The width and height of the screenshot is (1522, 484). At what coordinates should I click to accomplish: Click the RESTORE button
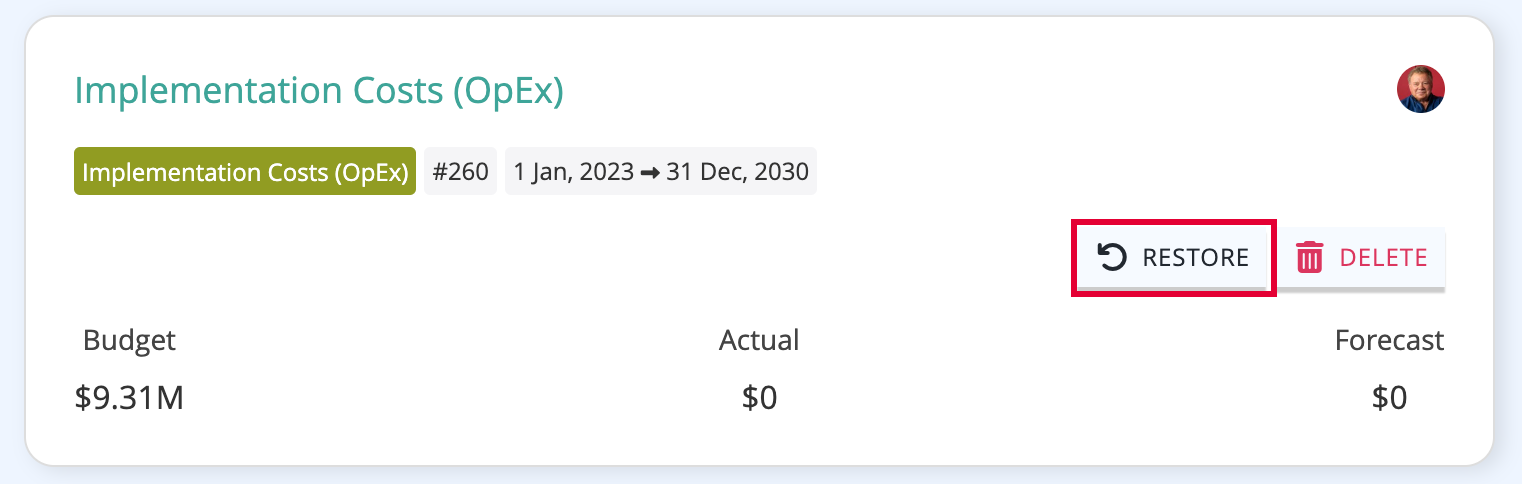pyautogui.click(x=1173, y=258)
